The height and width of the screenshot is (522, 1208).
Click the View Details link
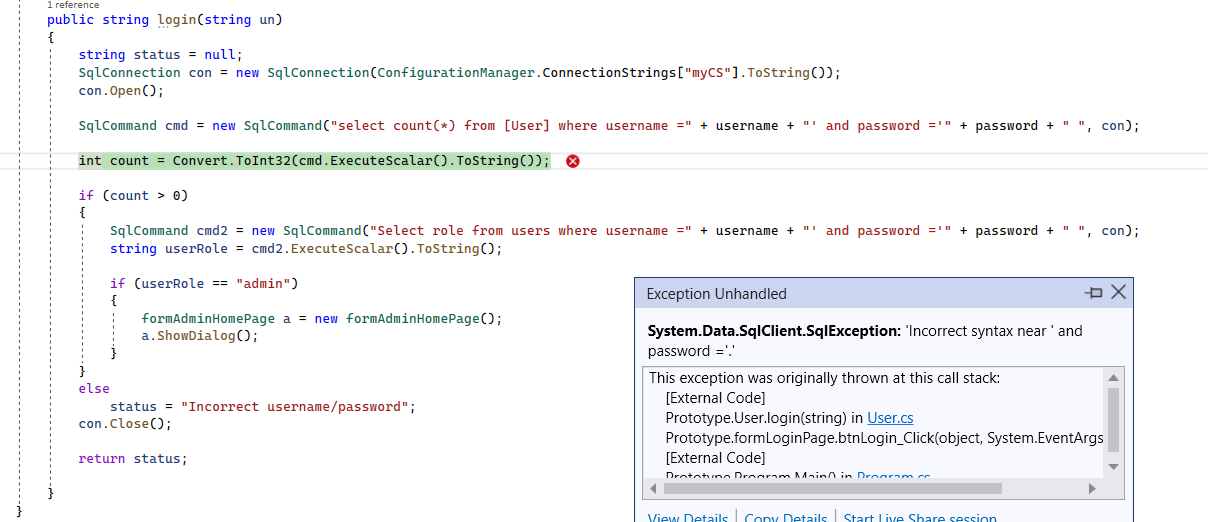pos(688,517)
